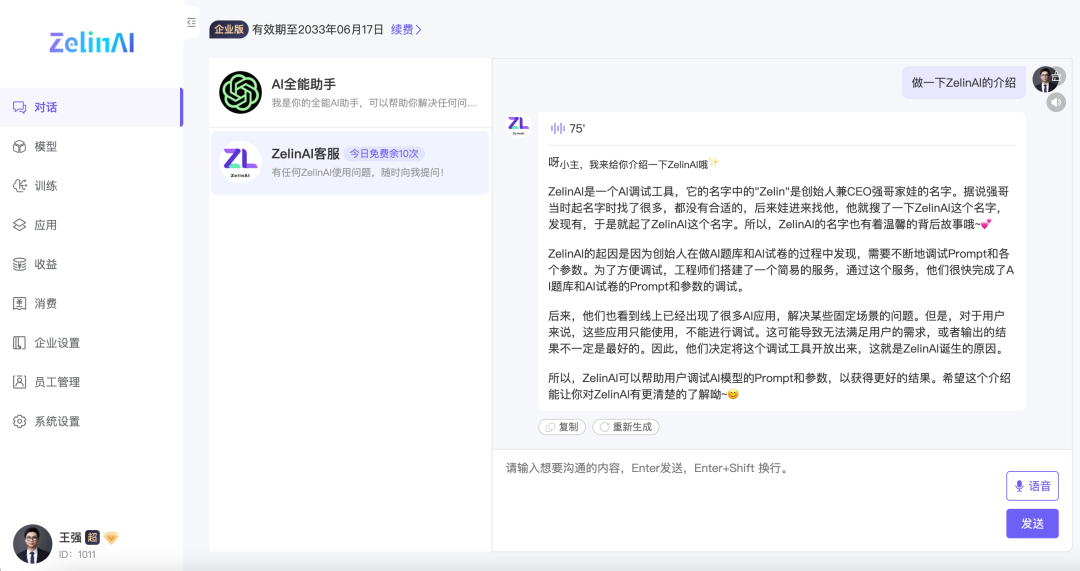This screenshot has height=571, width=1080.
Task: Play the 75' voice waveform icon
Action: coord(557,128)
